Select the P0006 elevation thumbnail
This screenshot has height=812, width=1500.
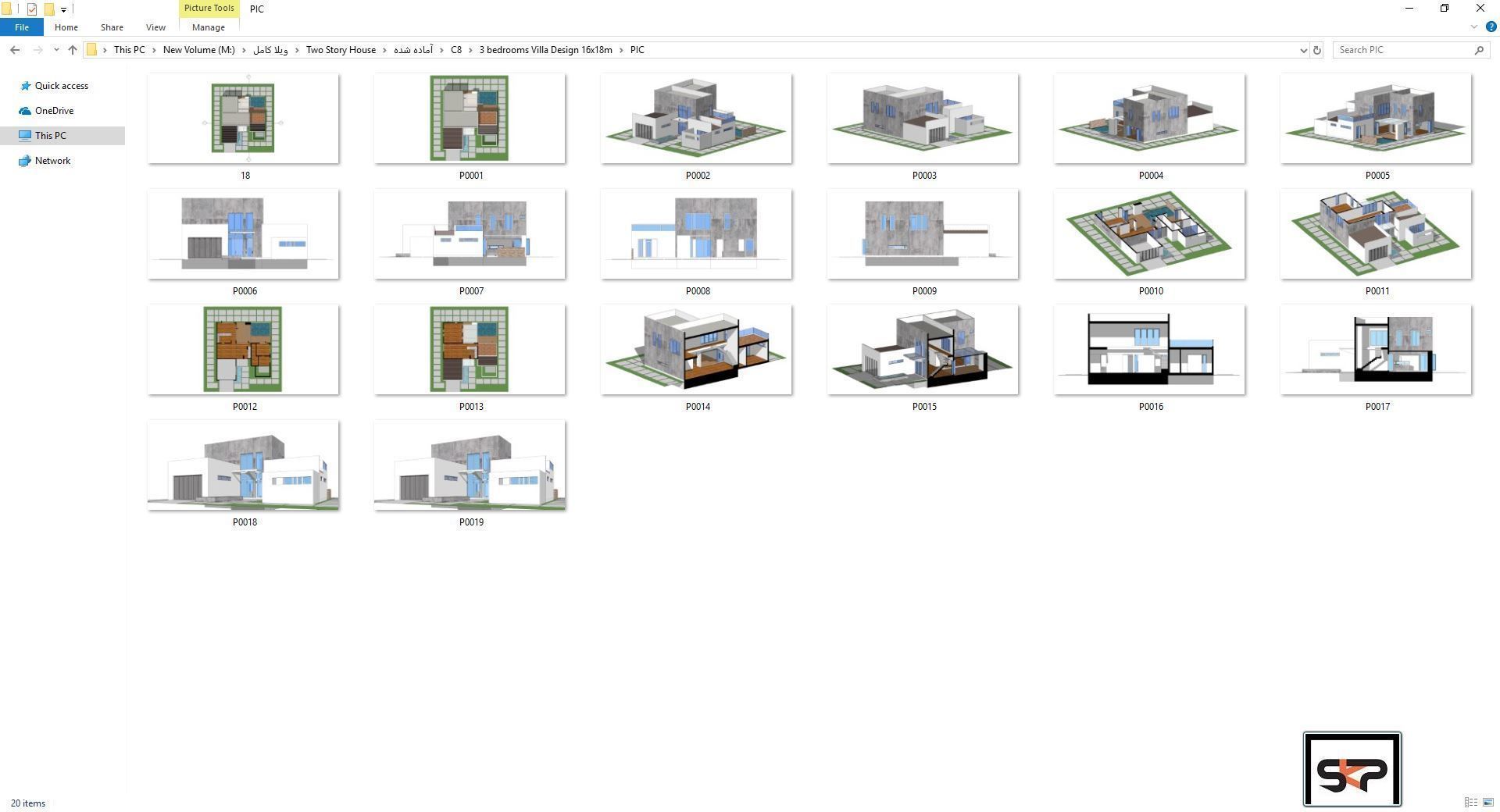coord(243,234)
